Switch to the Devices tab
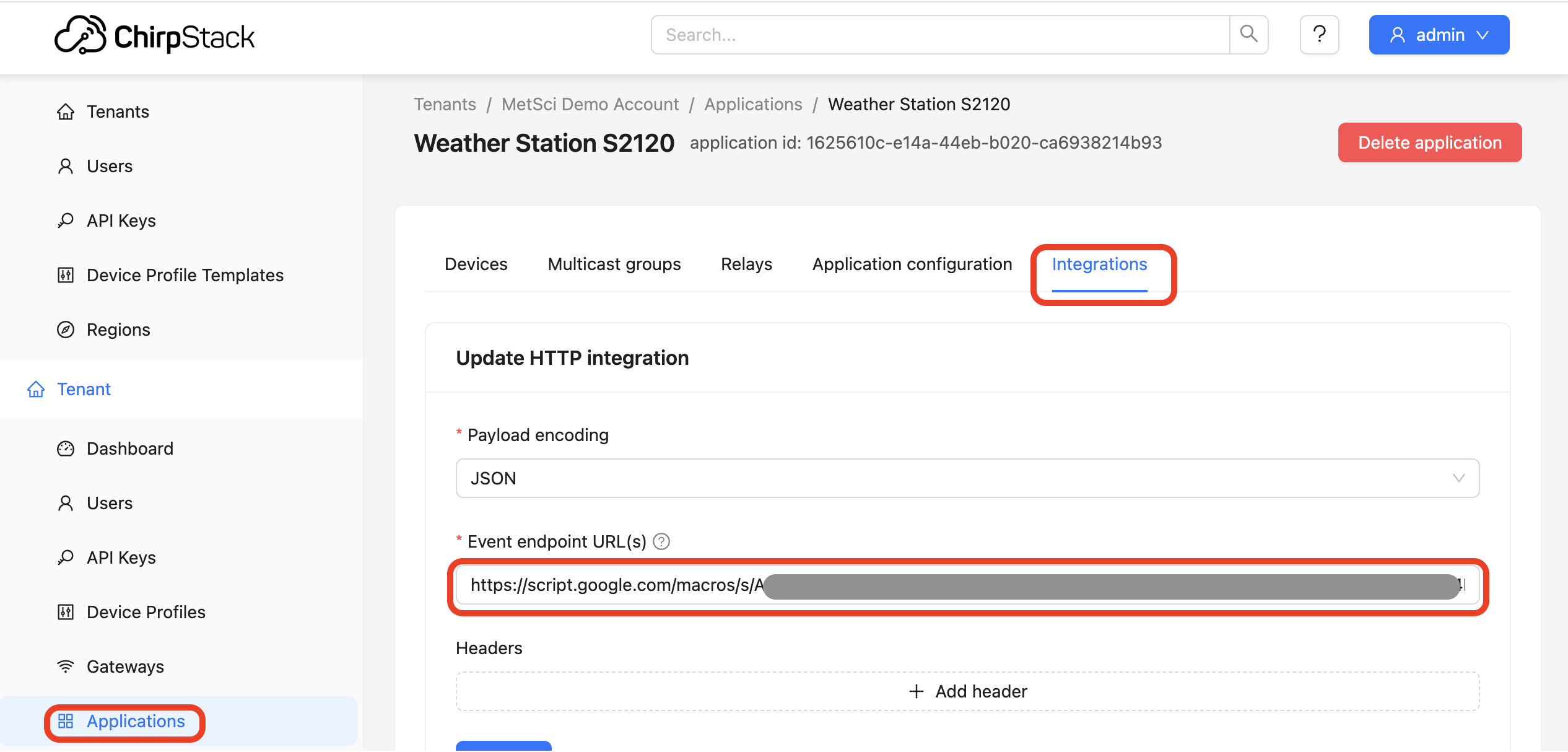Viewport: 1568px width, 752px height. click(x=475, y=264)
